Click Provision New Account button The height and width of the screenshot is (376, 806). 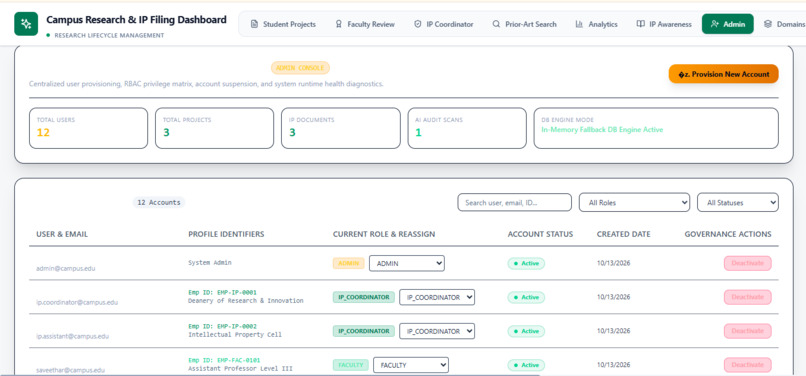tap(724, 74)
